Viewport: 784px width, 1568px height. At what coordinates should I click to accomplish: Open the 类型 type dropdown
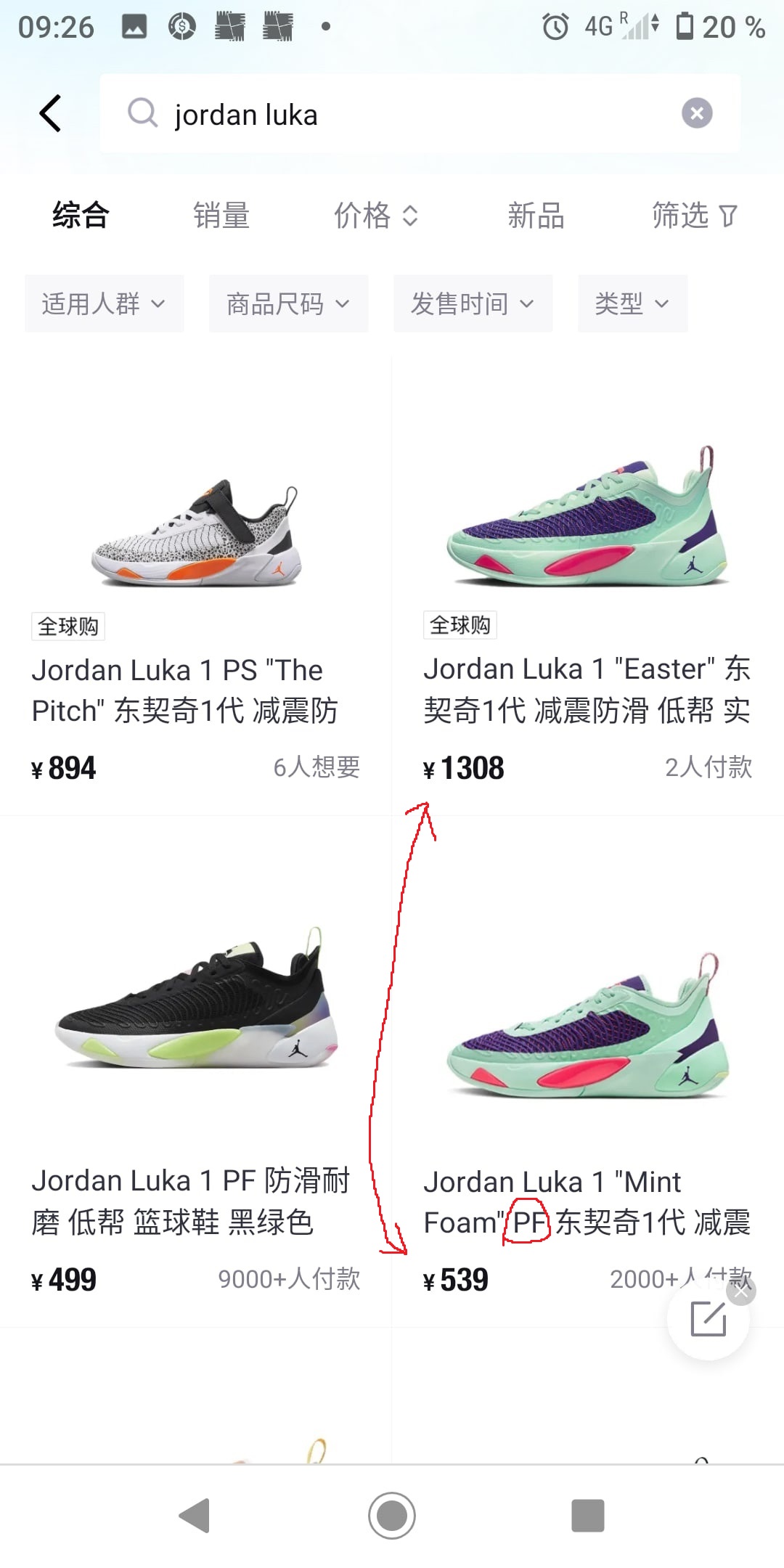(633, 303)
